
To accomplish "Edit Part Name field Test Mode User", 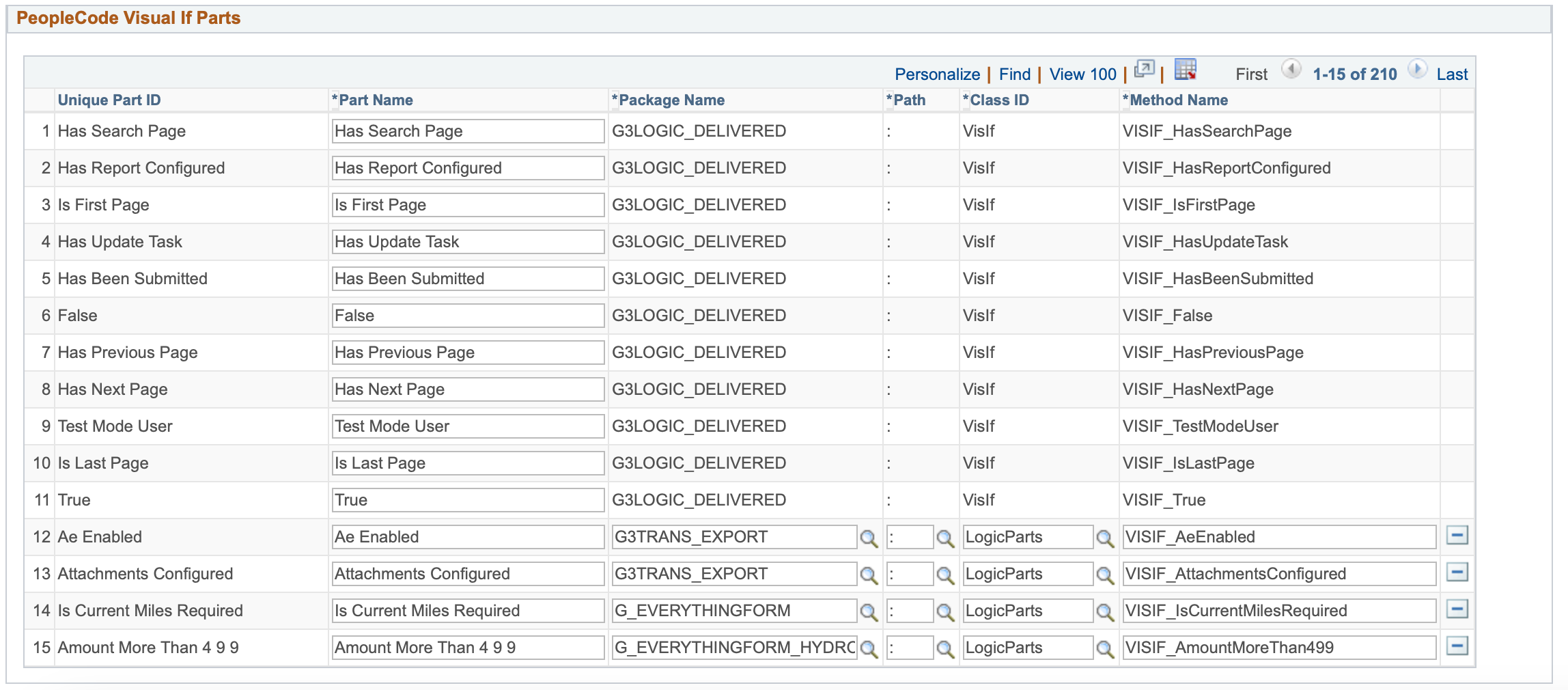I will pyautogui.click(x=468, y=426).
